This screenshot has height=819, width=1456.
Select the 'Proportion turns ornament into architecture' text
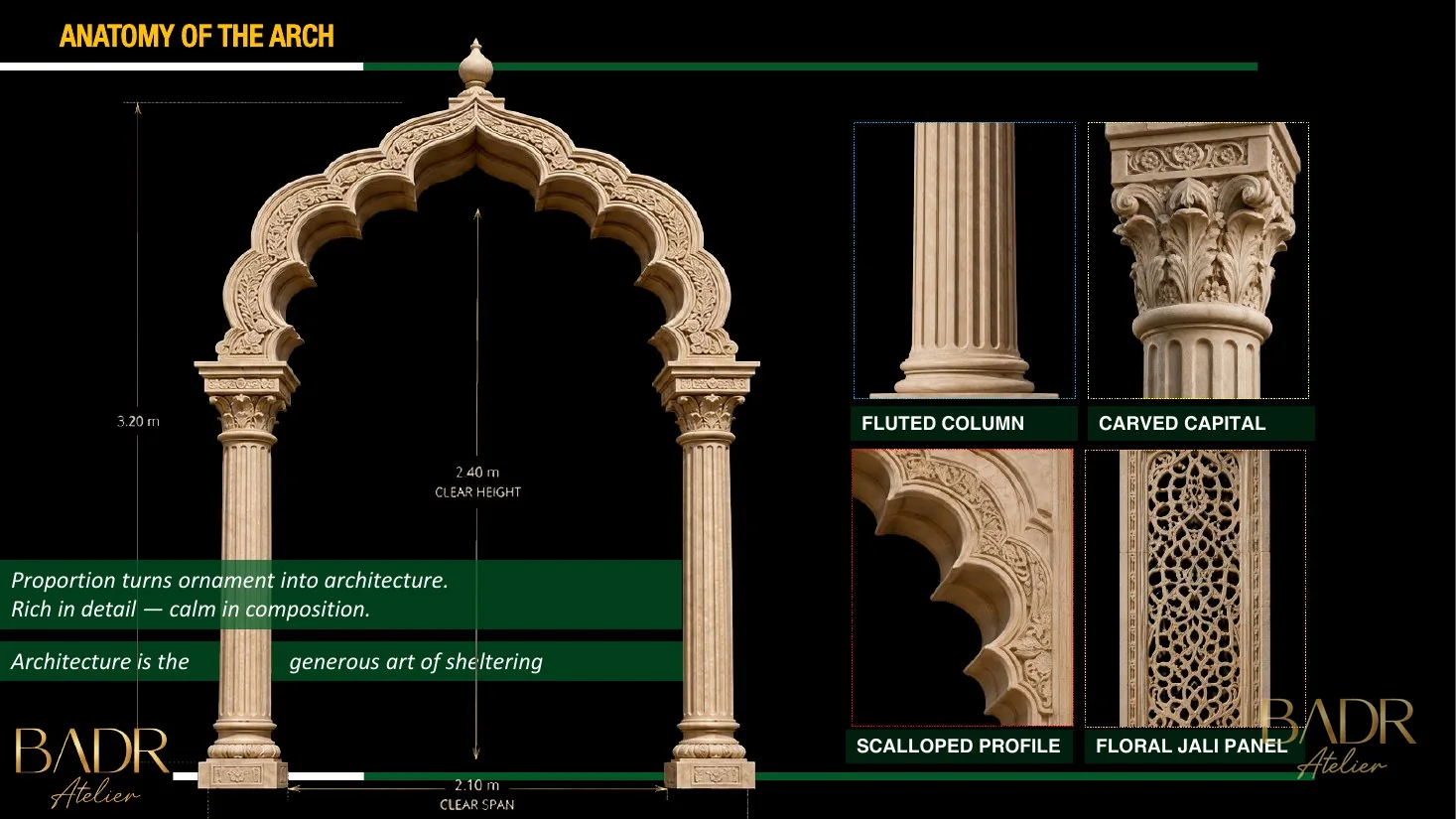229,580
